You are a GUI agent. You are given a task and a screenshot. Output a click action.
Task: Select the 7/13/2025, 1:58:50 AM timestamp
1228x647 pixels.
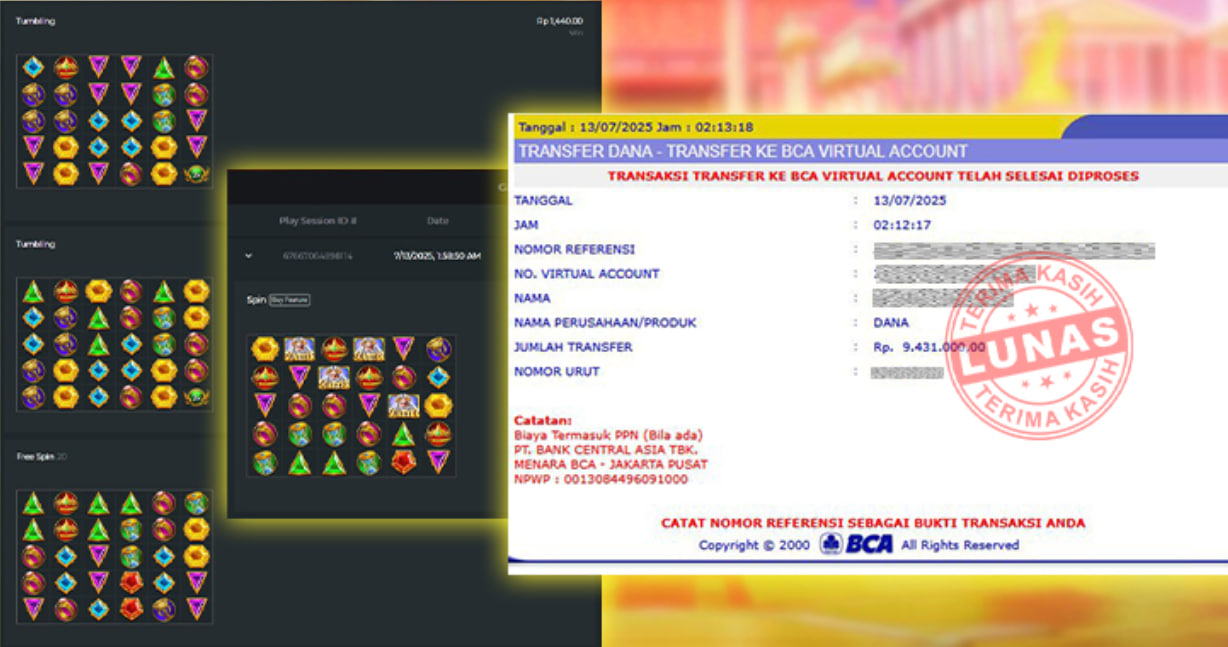click(x=436, y=256)
